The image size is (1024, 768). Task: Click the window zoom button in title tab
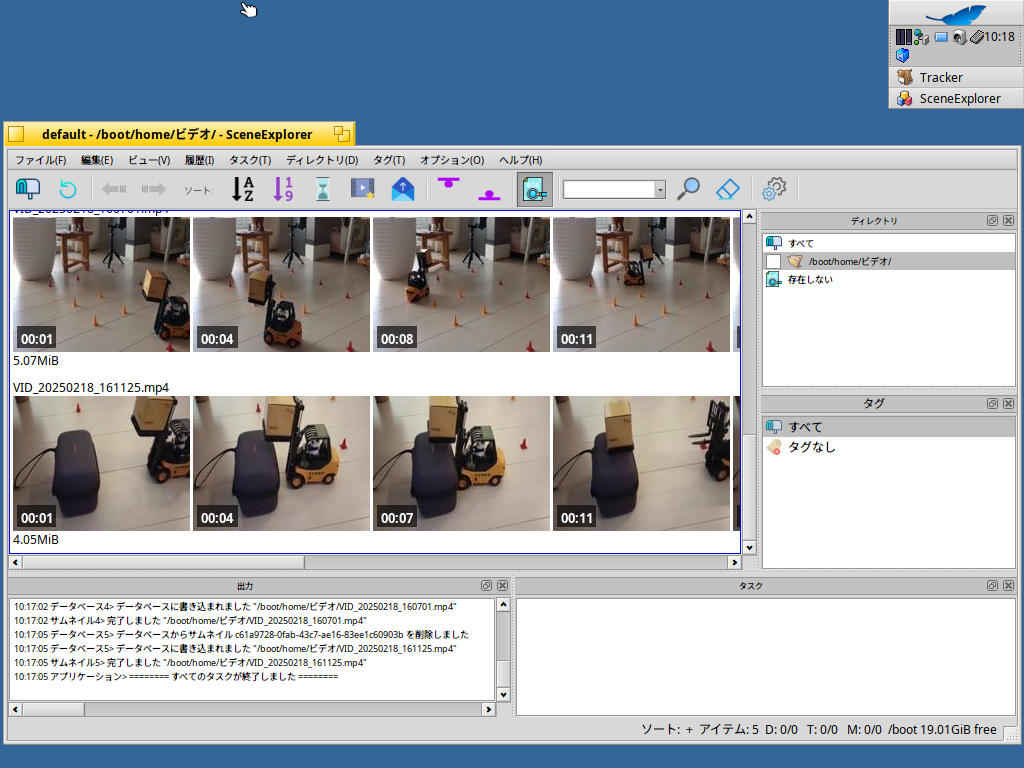click(x=342, y=134)
